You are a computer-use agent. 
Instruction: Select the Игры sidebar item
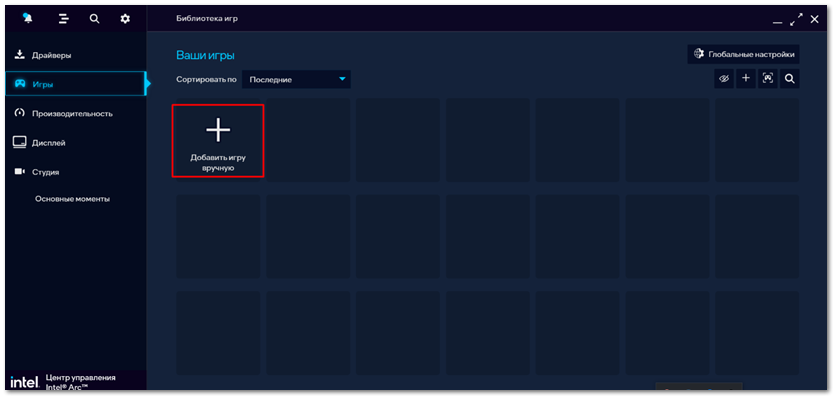(75, 84)
